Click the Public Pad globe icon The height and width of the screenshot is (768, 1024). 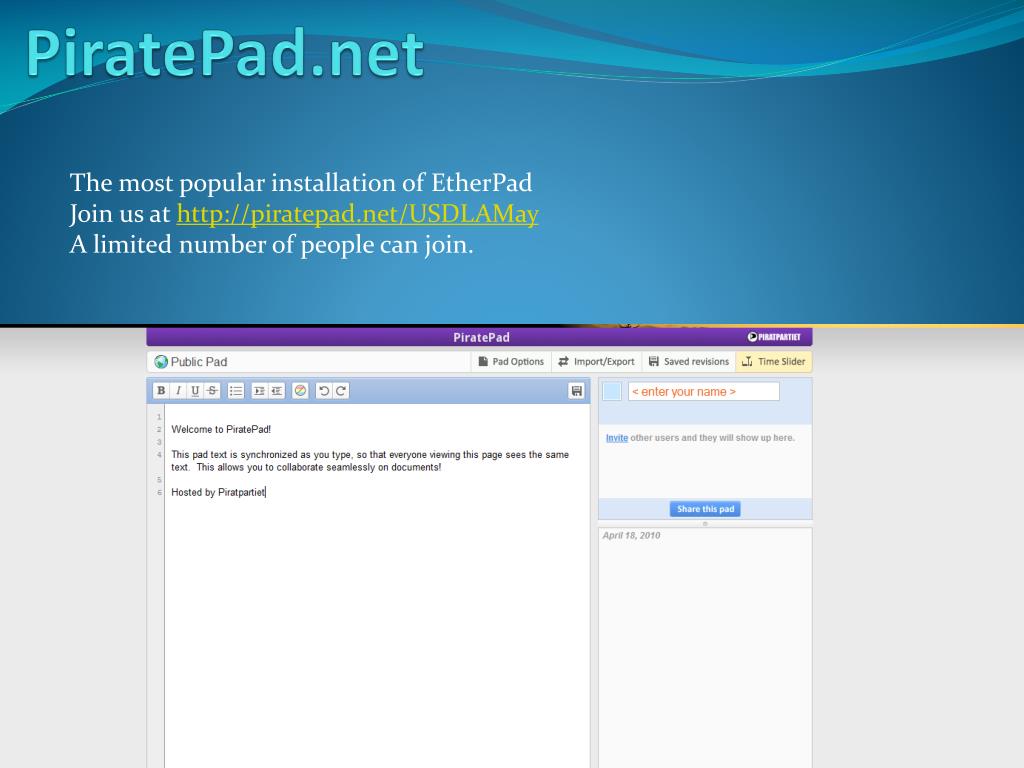[161, 361]
